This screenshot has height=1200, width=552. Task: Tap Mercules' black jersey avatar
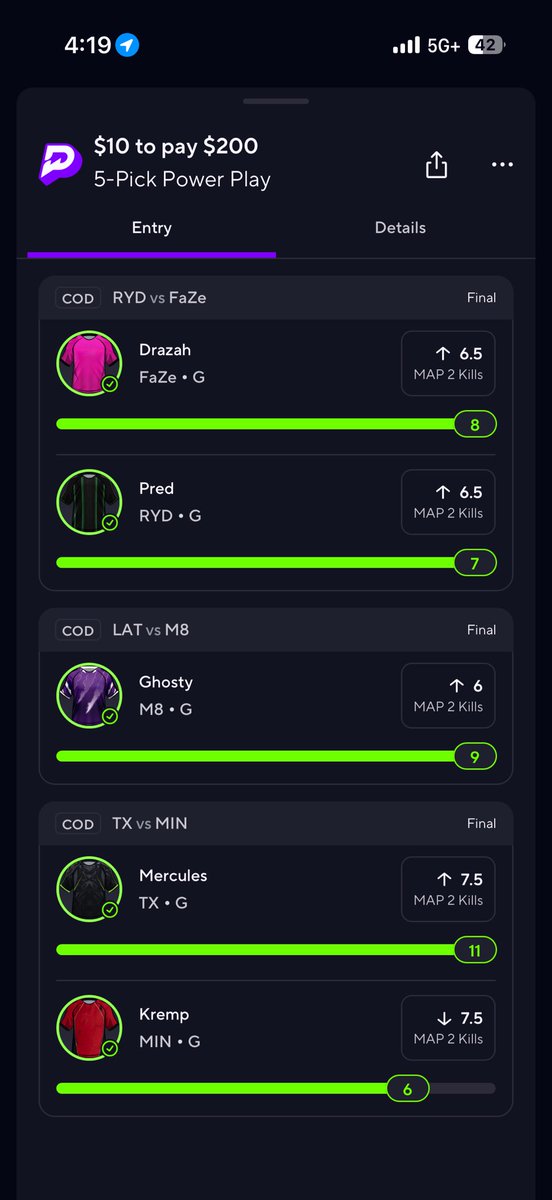[x=89, y=889]
